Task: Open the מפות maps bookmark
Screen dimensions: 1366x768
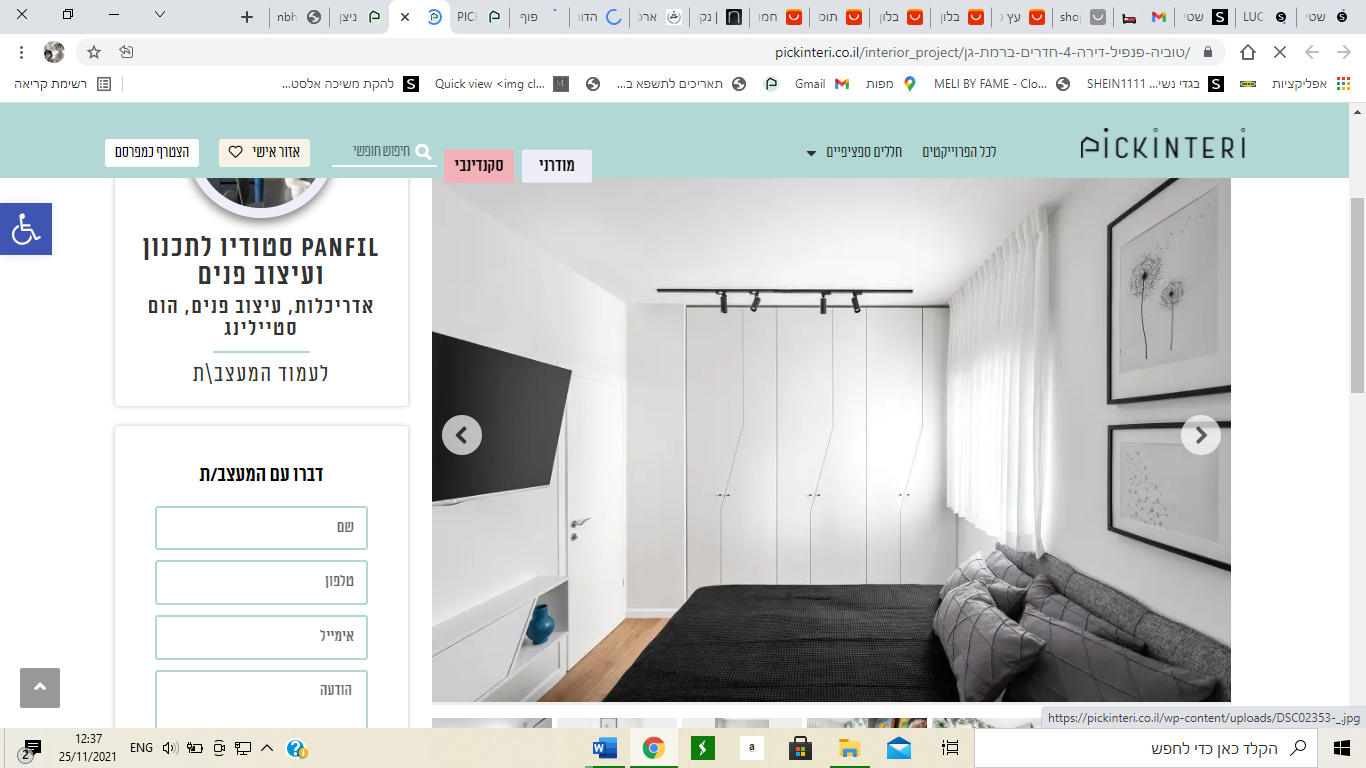Action: click(891, 84)
